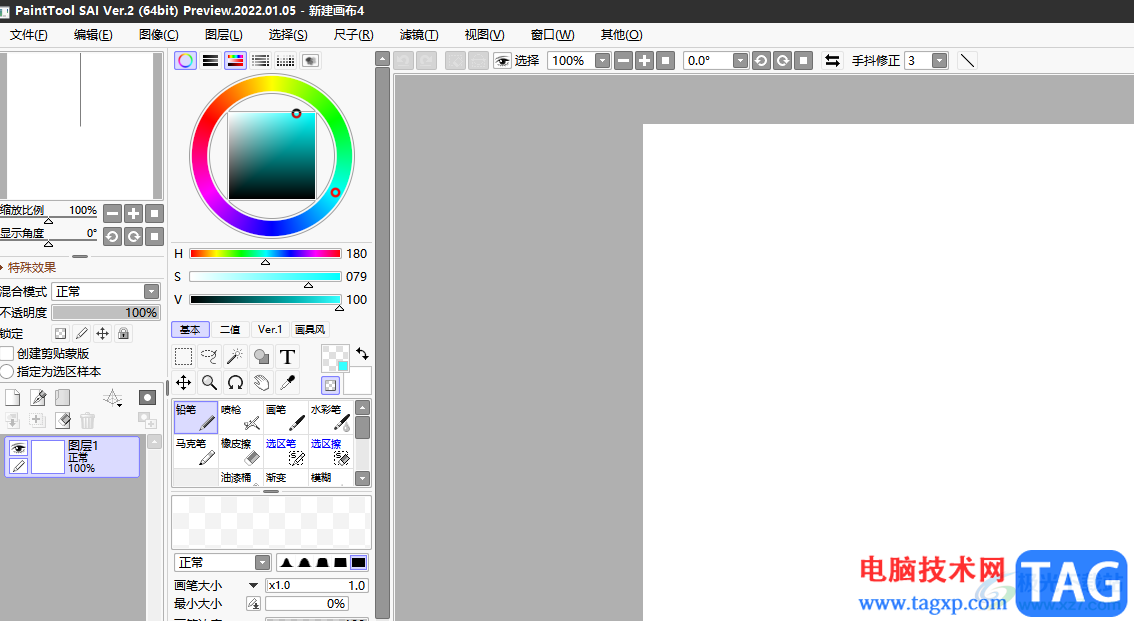Reset canvas rotation in the toolbar
This screenshot has height=621, width=1134.
point(803,61)
